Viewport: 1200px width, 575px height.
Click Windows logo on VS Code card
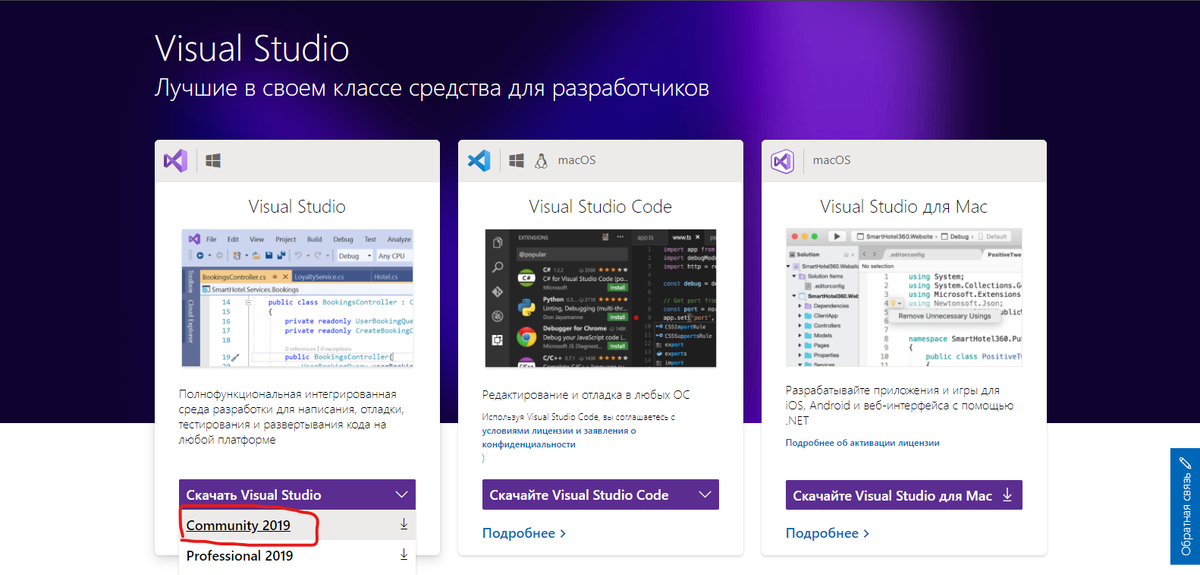pyautogui.click(x=517, y=160)
